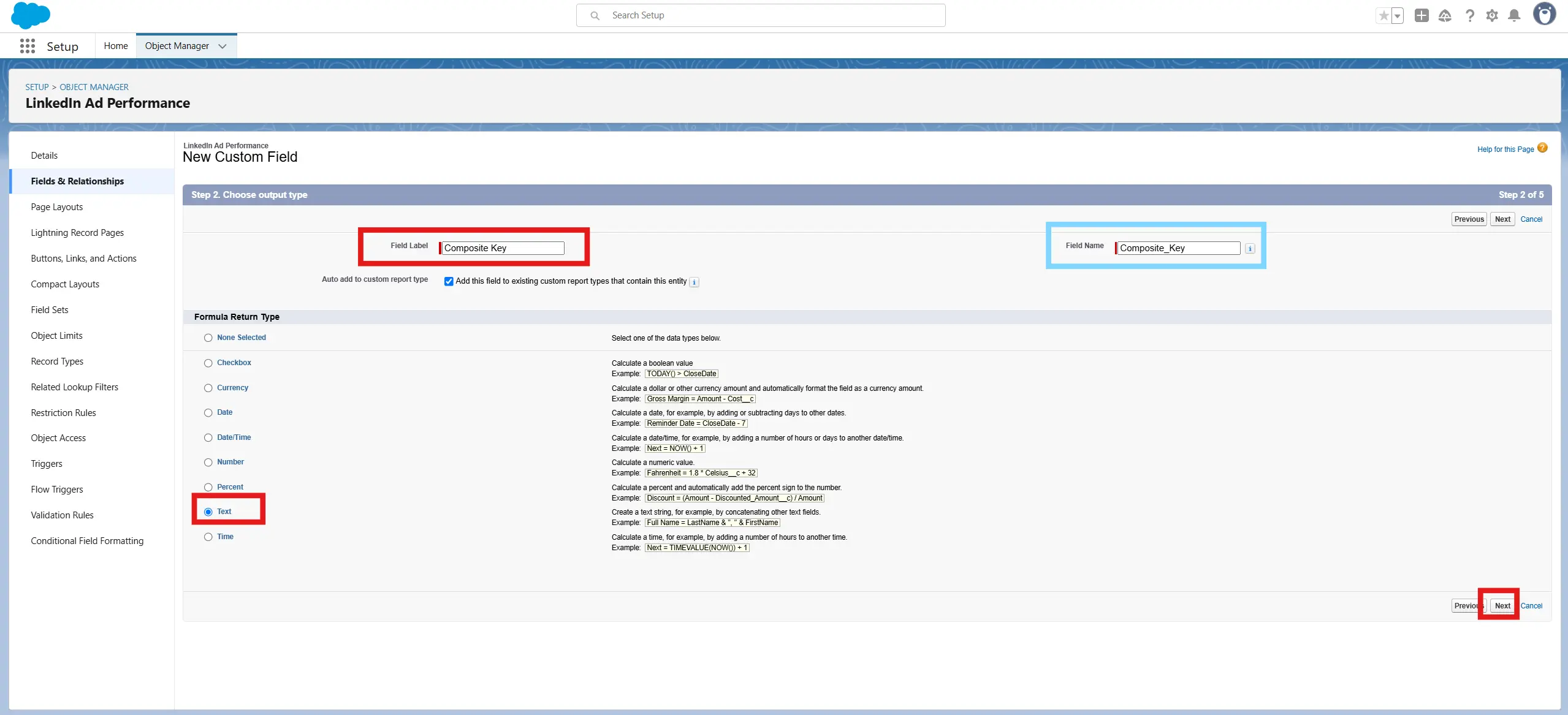Click the Field Label input box
Viewport: 1568px width, 715px height.
pos(503,248)
